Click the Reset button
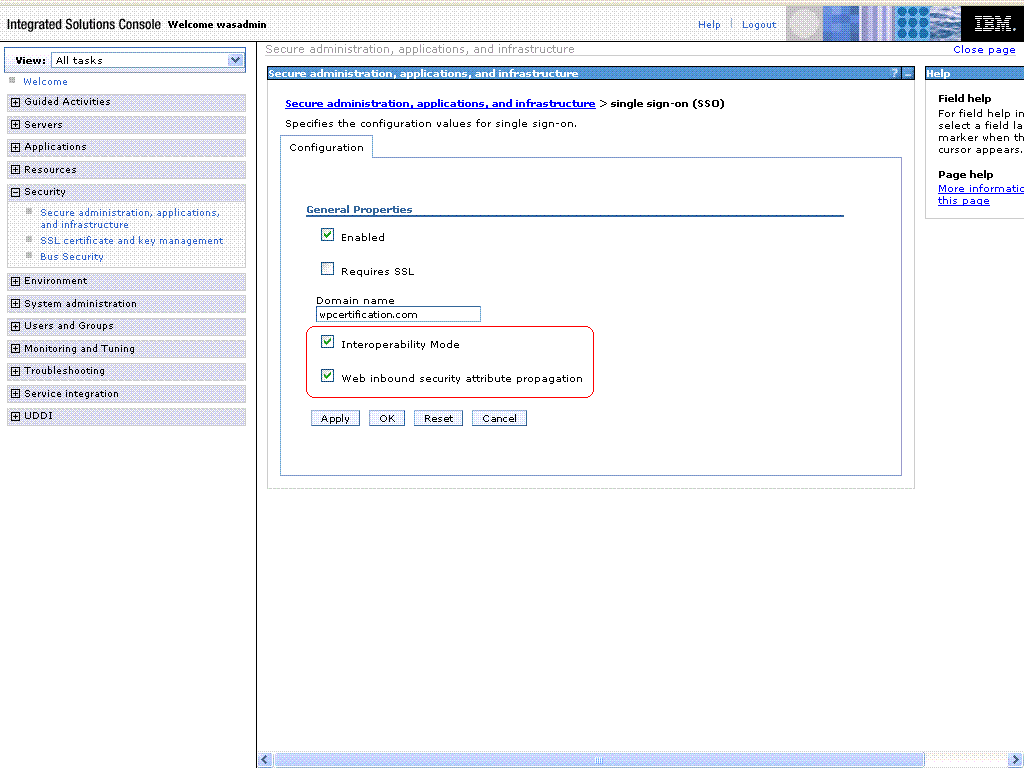 pos(438,418)
